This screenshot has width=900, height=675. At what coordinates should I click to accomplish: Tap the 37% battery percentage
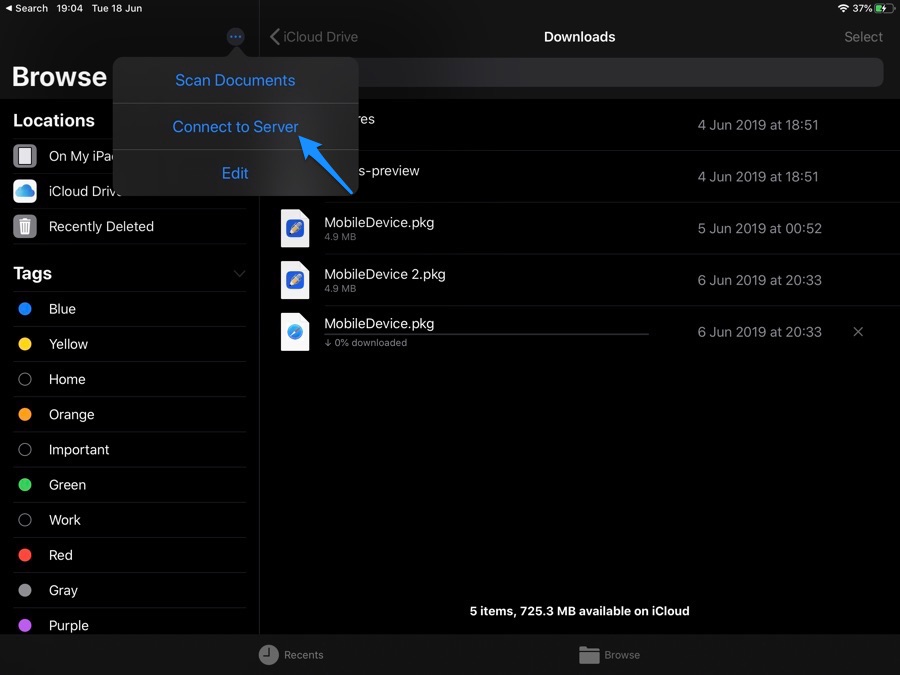point(862,8)
